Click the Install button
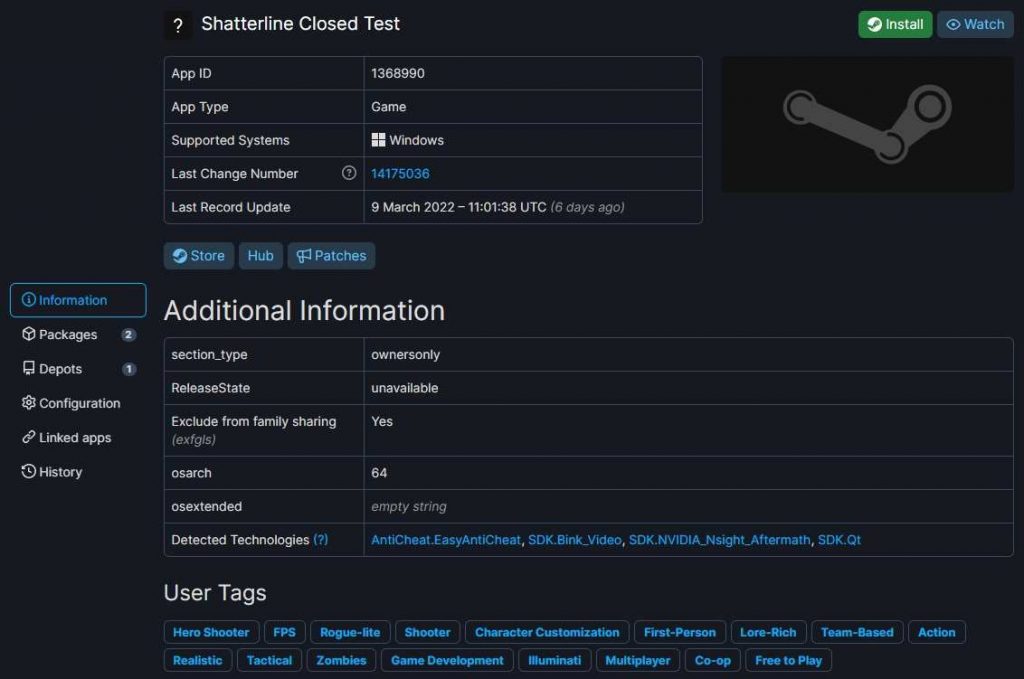The width and height of the screenshot is (1024, 679). (894, 25)
